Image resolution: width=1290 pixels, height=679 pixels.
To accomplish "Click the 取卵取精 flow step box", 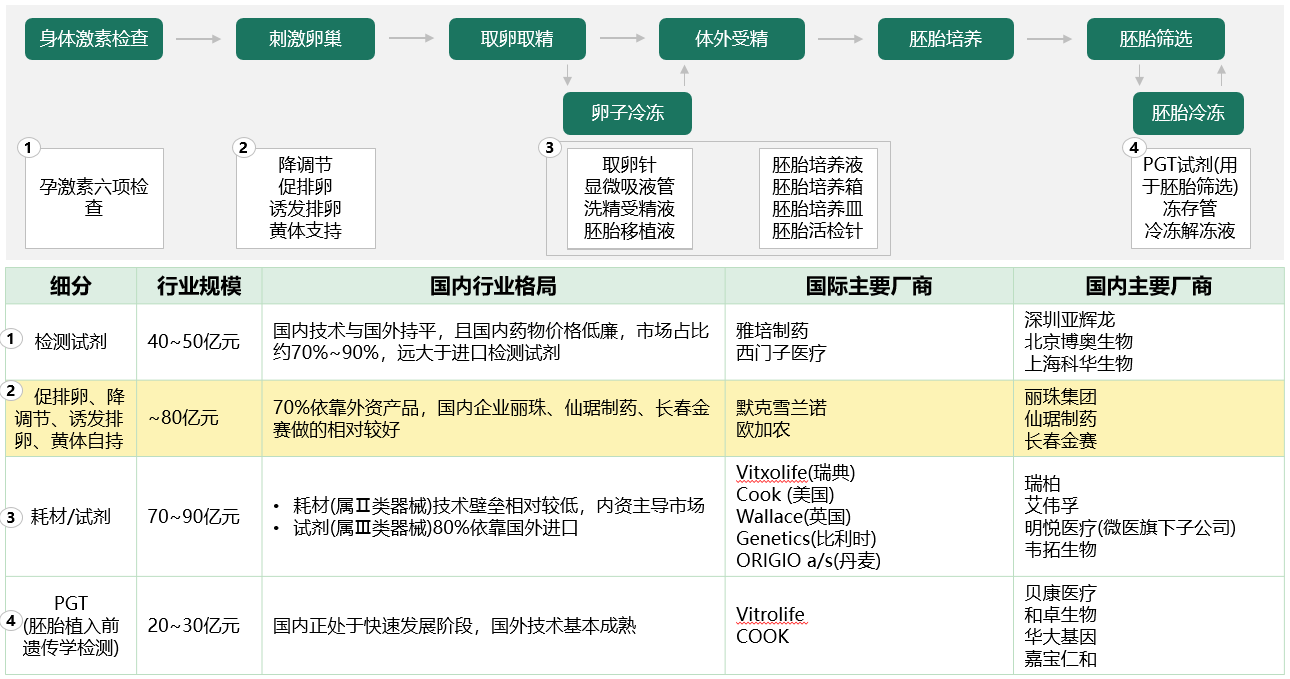I will pos(517,39).
